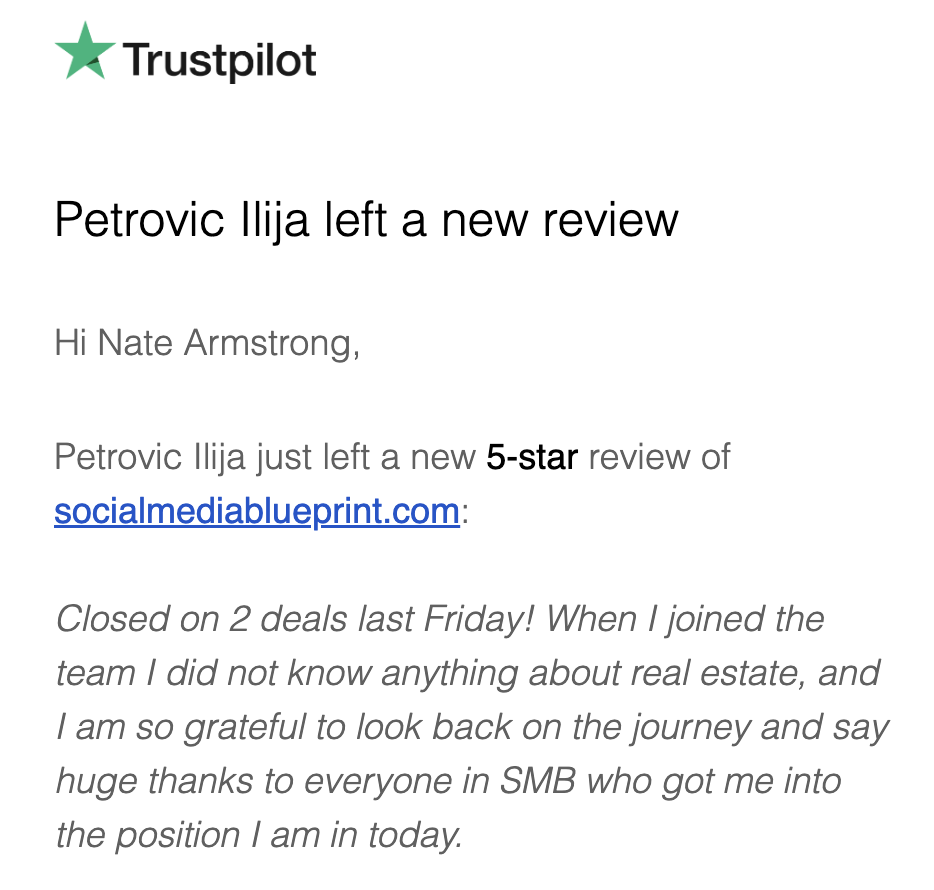Select the name 'Armstrong' in the greeting
Image resolution: width=934 pixels, height=890 pixels.
pos(270,344)
